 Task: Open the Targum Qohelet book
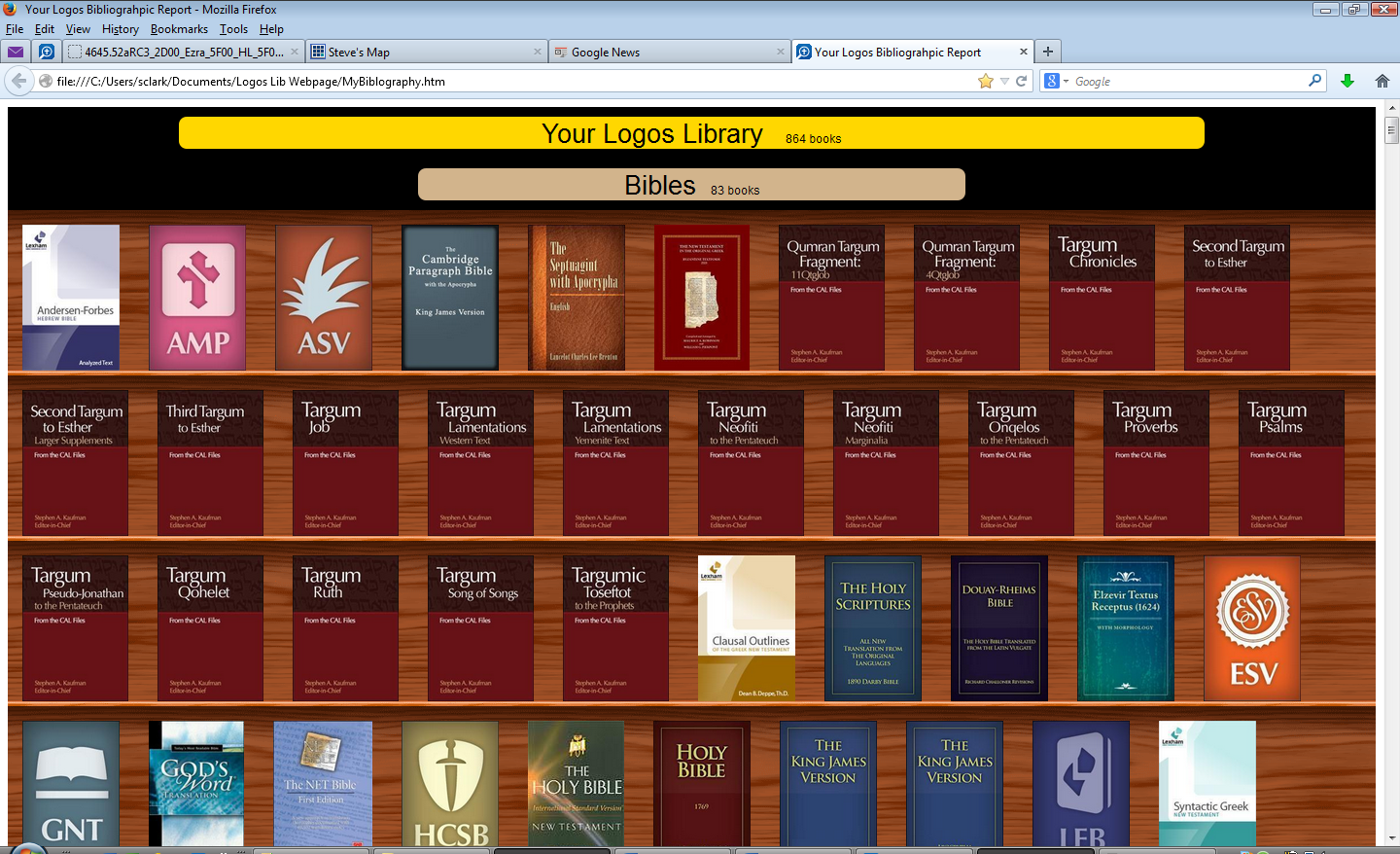tap(210, 628)
